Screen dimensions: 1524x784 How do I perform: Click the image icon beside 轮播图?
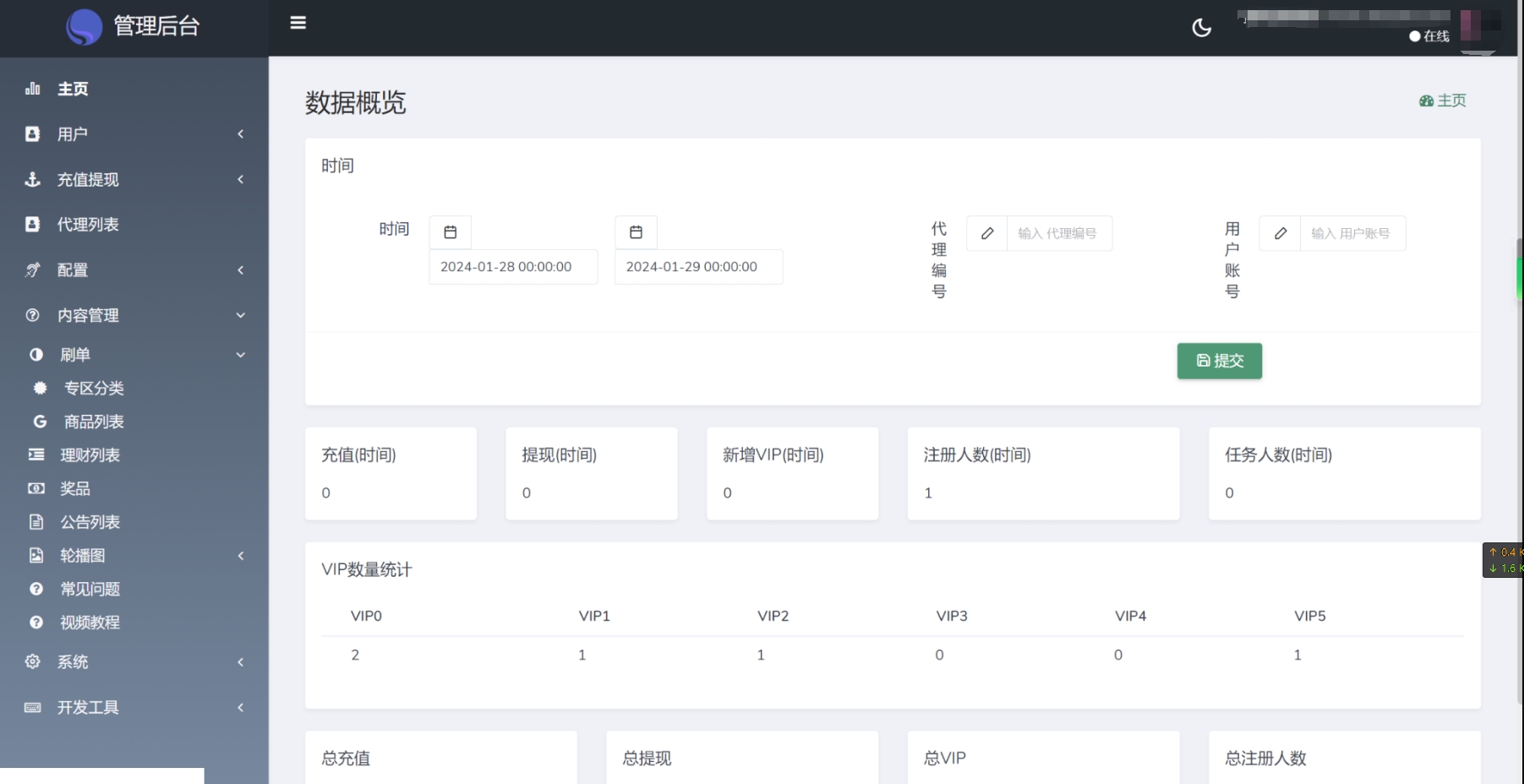tap(36, 555)
